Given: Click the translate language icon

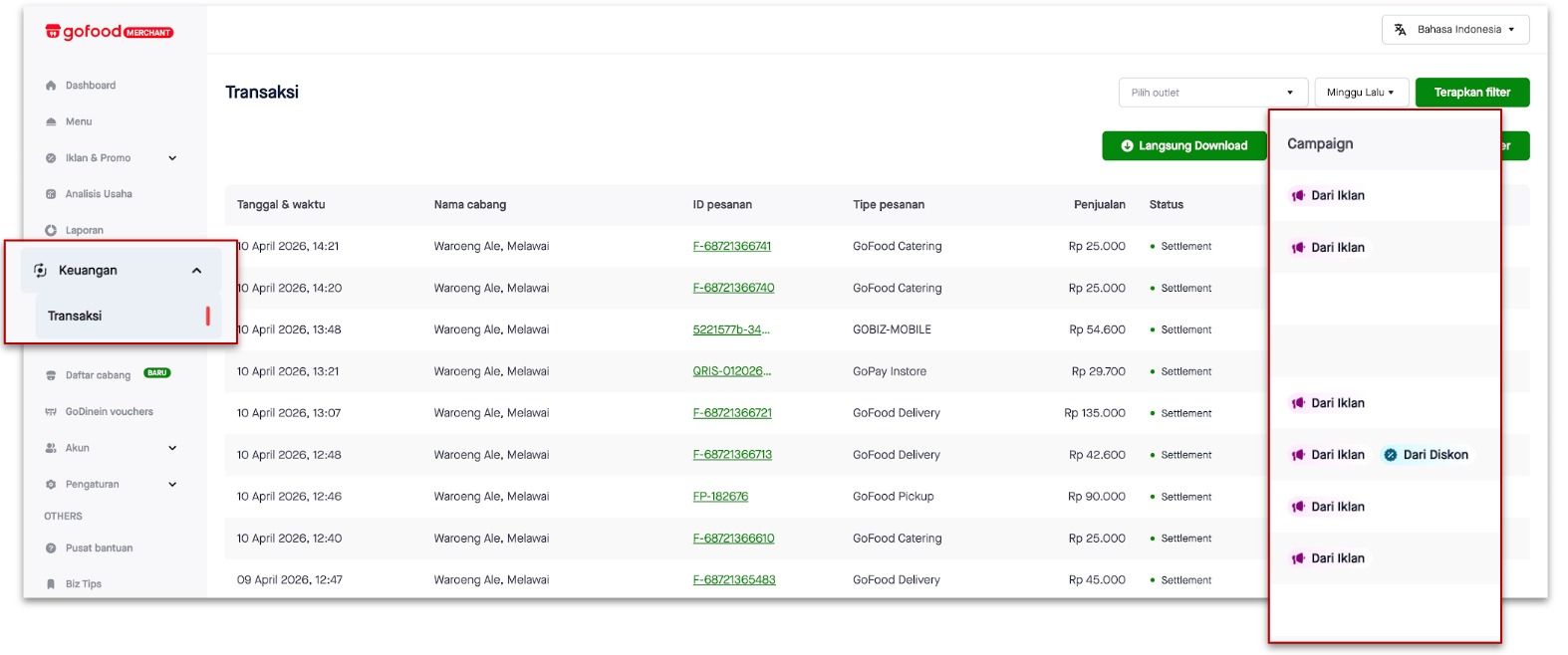Looking at the screenshot, I should pyautogui.click(x=1400, y=30).
